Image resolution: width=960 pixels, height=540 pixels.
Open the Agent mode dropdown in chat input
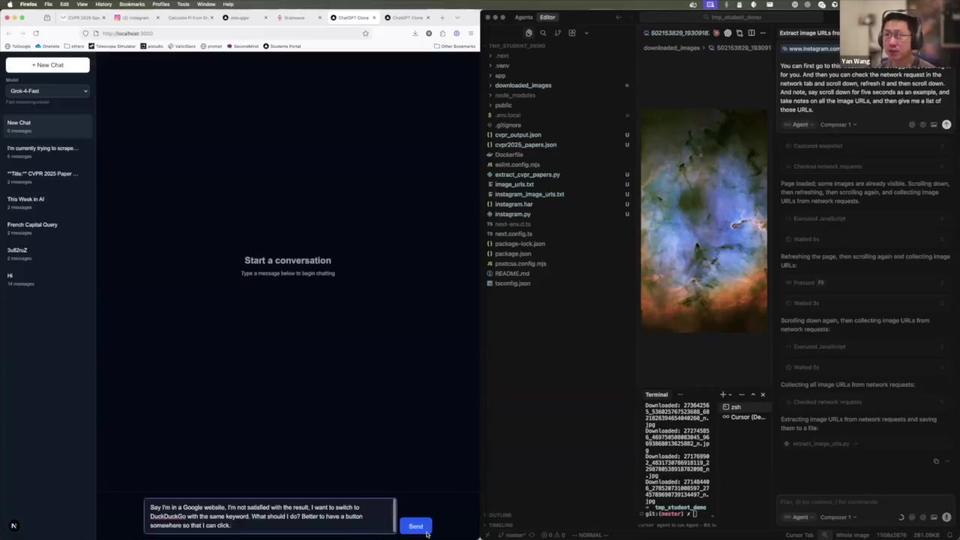coord(798,517)
